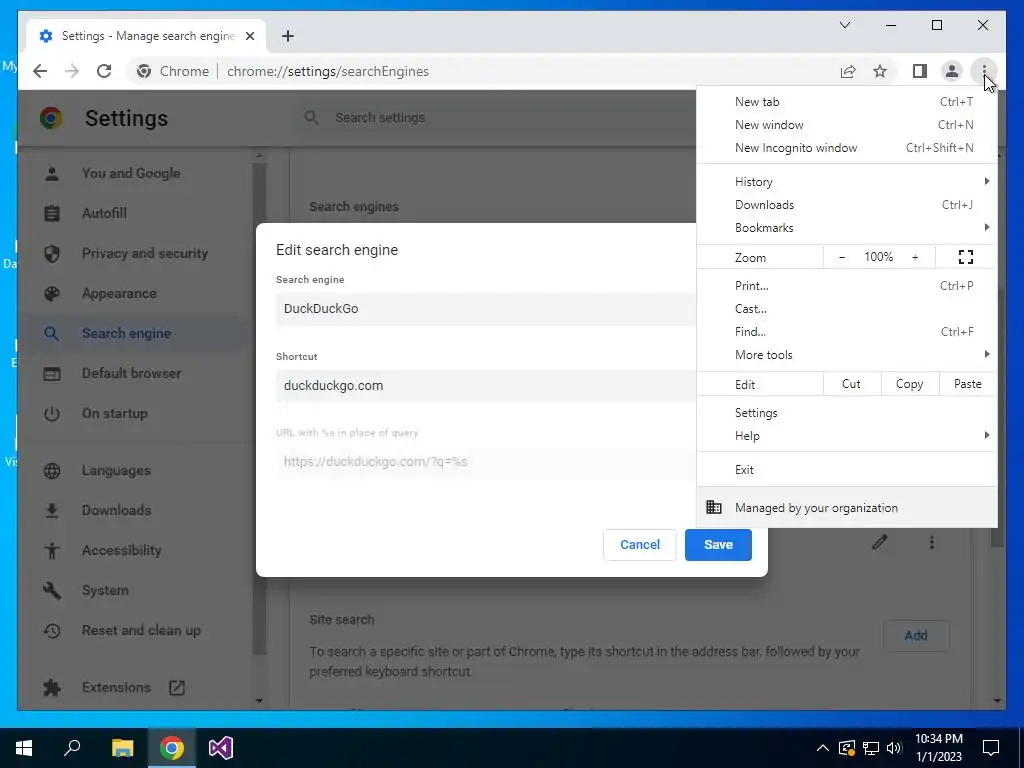The width and height of the screenshot is (1024, 768).
Task: Open File Explorer from taskbar
Action: 122,748
